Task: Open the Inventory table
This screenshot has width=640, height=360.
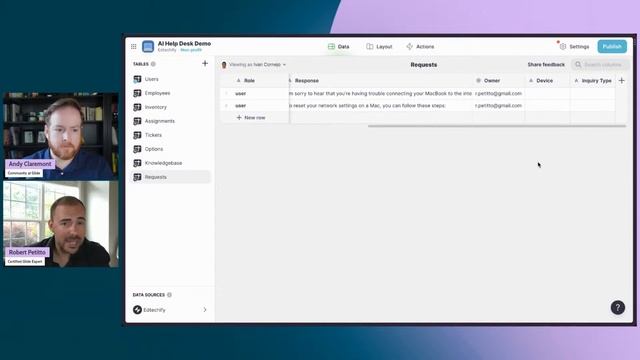Action: tap(171, 107)
